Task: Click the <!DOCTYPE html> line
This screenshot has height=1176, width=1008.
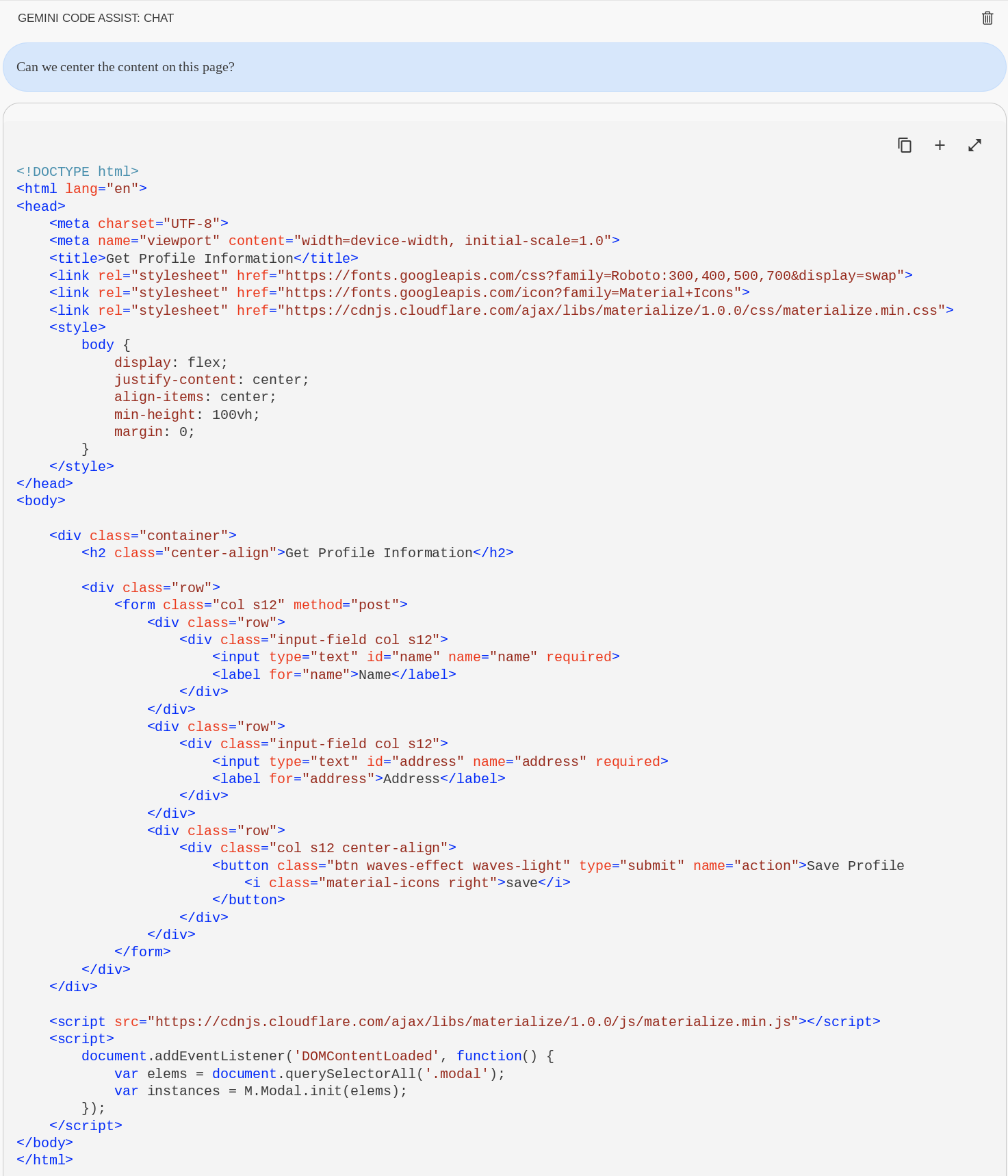Action: coord(77,172)
